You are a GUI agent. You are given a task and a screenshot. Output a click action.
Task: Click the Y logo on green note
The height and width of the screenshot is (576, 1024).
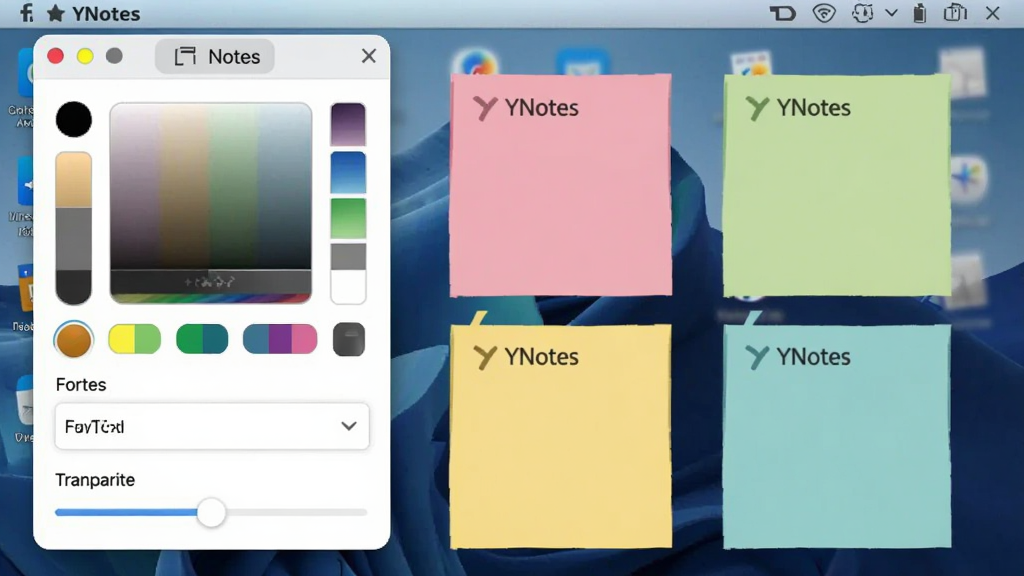tap(758, 108)
